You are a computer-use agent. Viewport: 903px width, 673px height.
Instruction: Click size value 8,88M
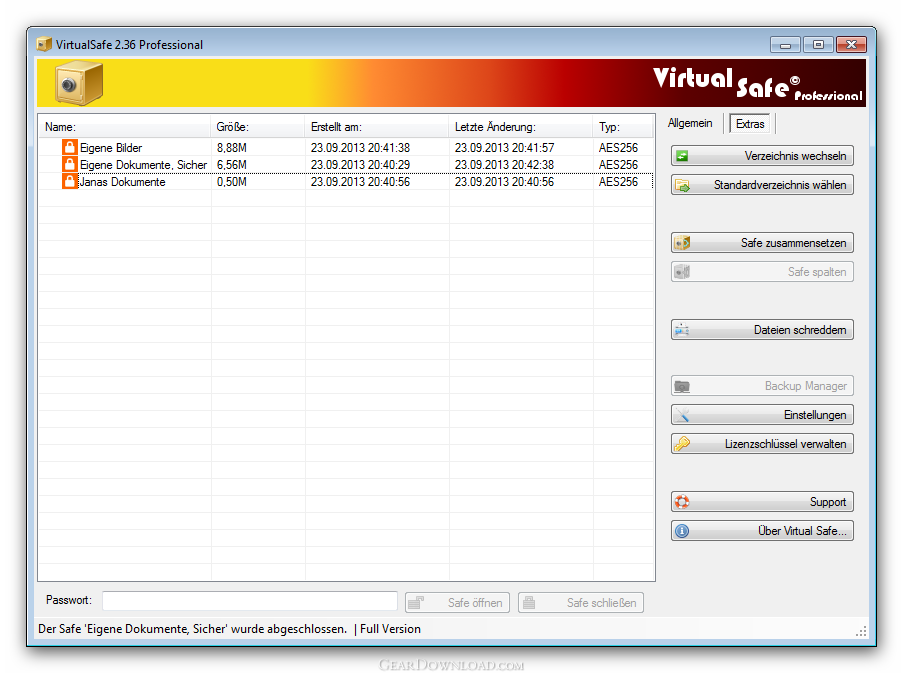tap(232, 148)
